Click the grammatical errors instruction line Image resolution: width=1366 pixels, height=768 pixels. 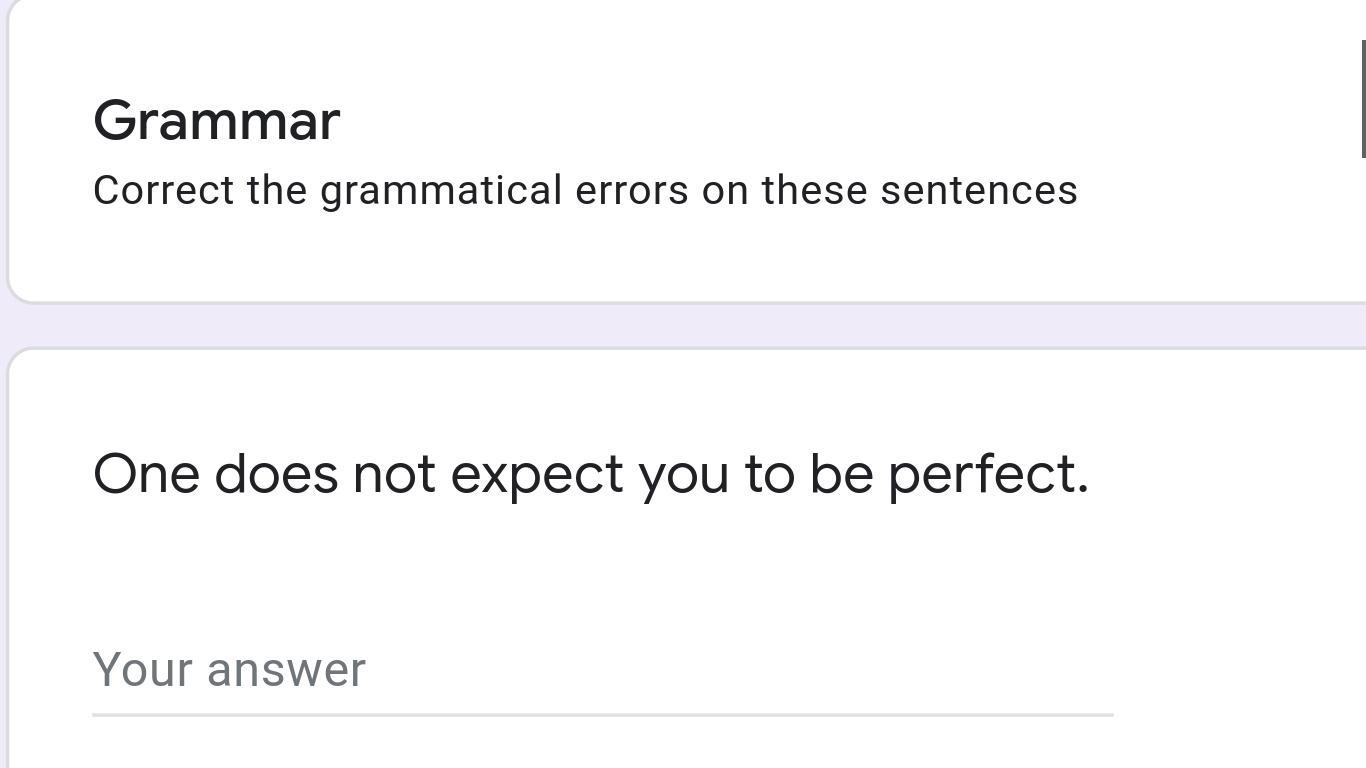tap(585, 190)
